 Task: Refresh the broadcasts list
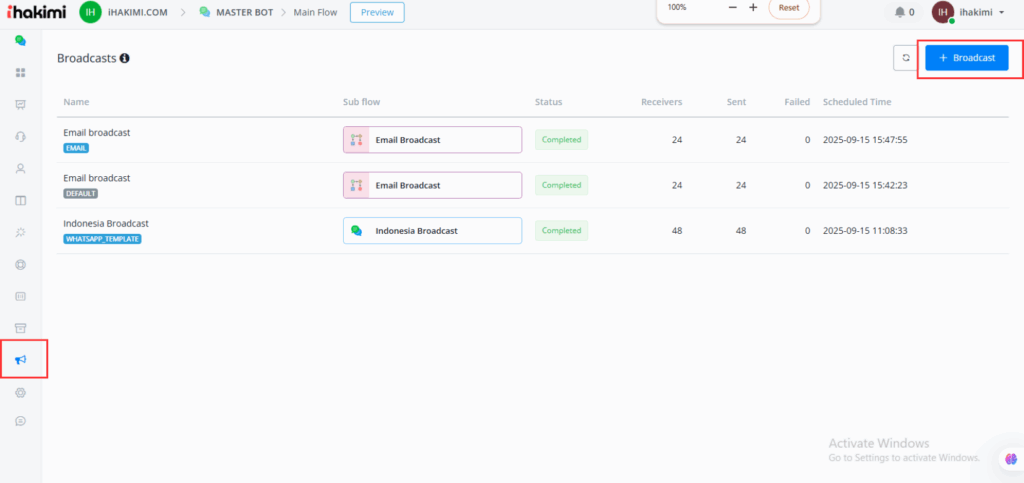[905, 58]
